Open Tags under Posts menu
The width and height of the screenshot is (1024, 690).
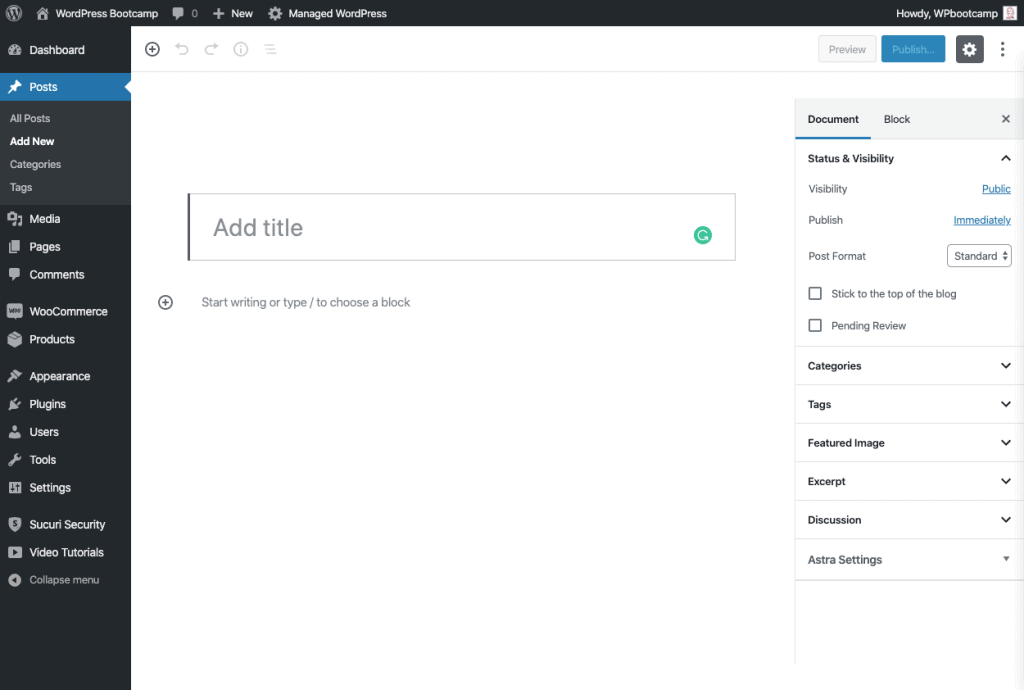click(x=21, y=187)
